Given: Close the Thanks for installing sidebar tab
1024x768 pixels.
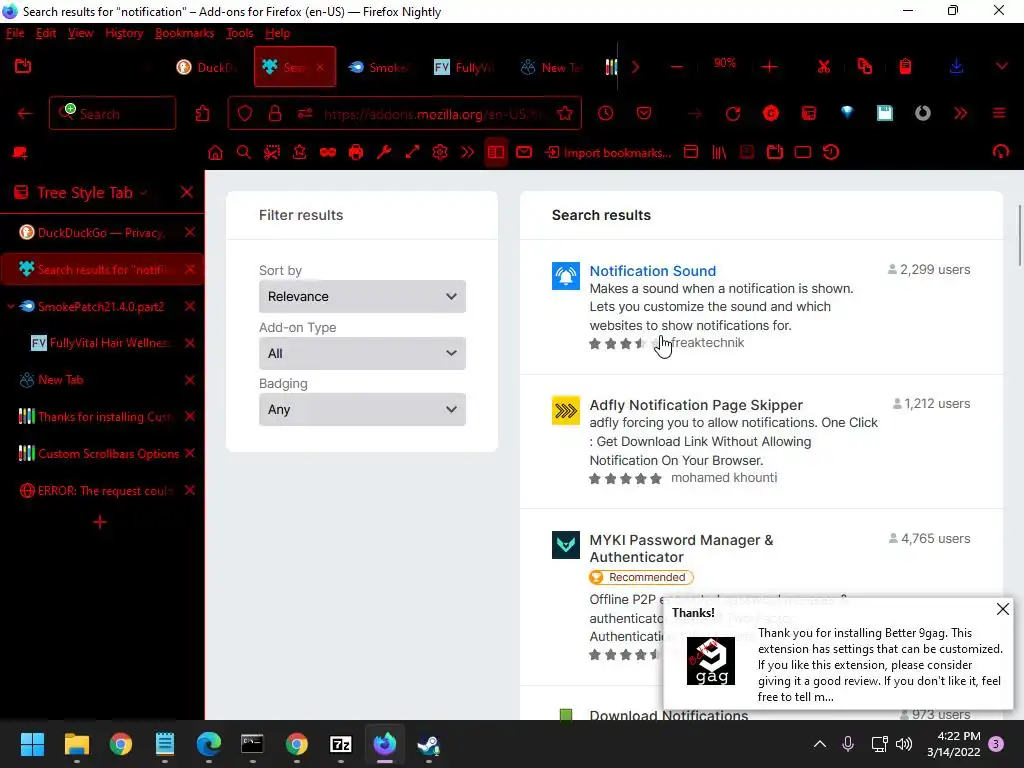Looking at the screenshot, I should [x=190, y=417].
